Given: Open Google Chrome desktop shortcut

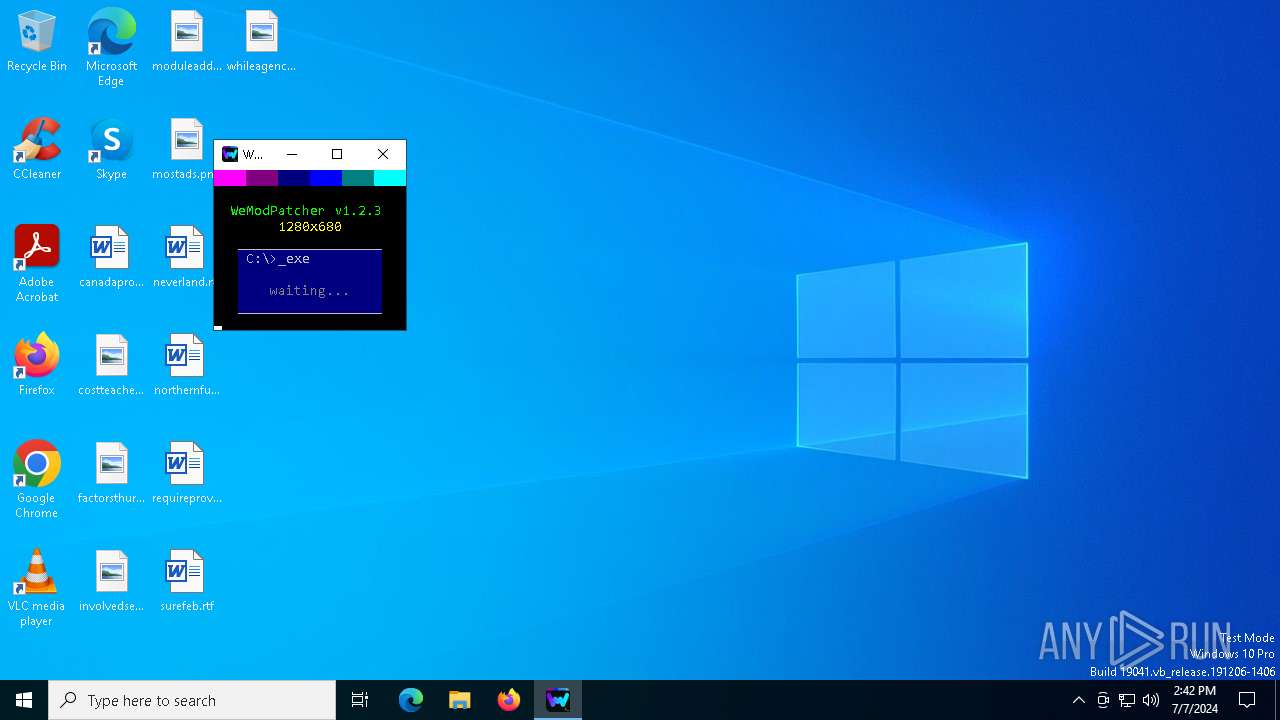Looking at the screenshot, I should tap(37, 480).
